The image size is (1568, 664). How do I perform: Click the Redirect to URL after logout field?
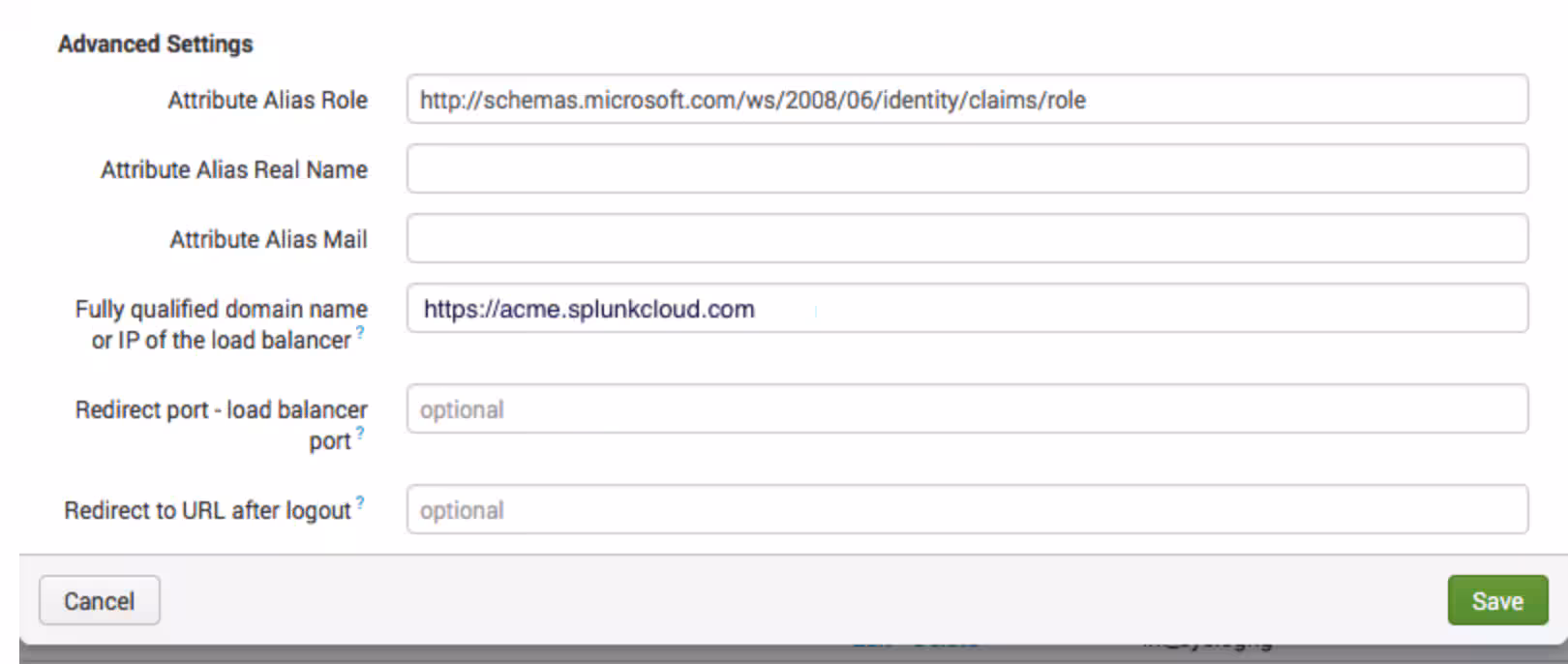tap(966, 510)
